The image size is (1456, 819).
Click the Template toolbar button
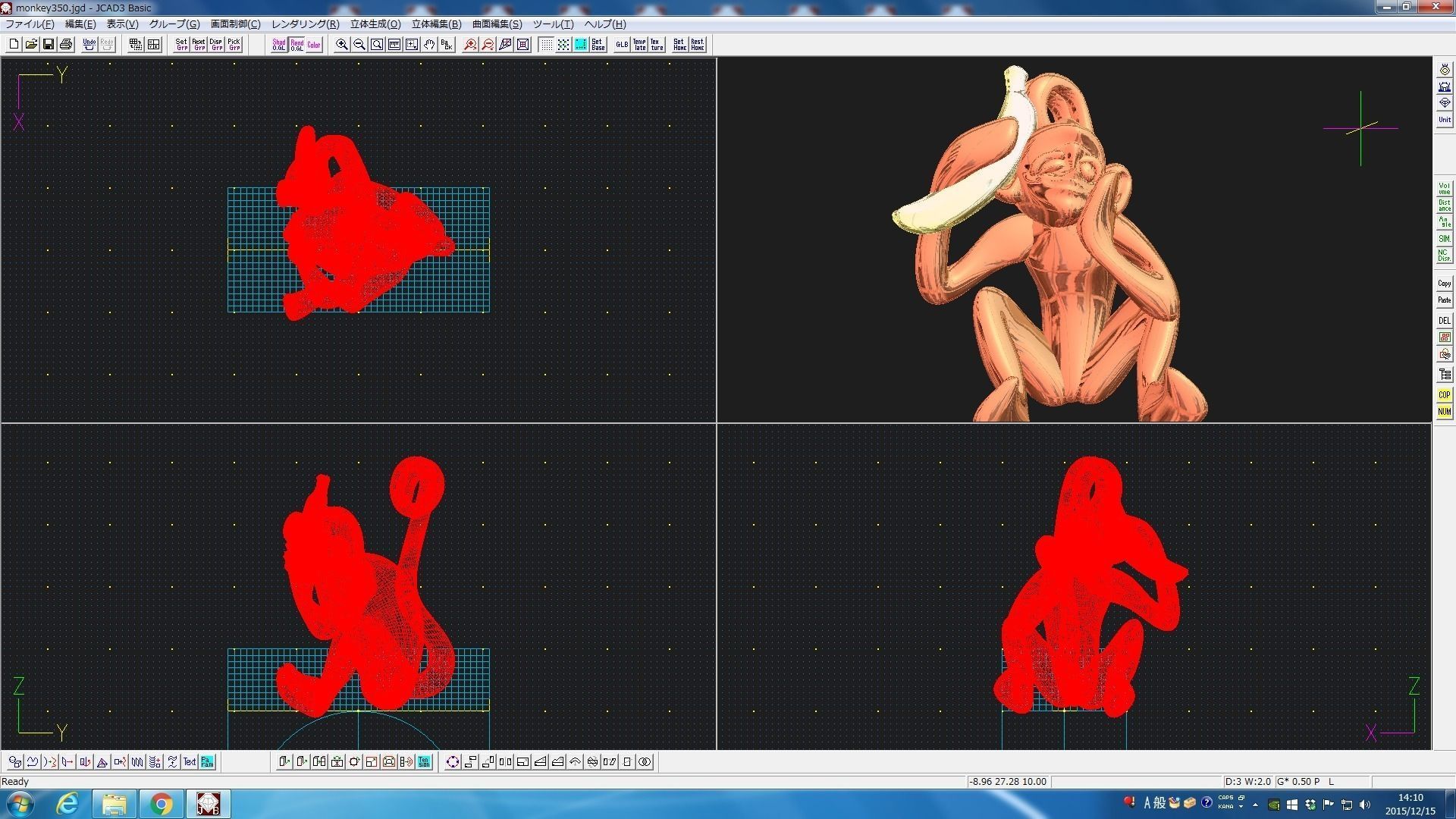coord(639,45)
